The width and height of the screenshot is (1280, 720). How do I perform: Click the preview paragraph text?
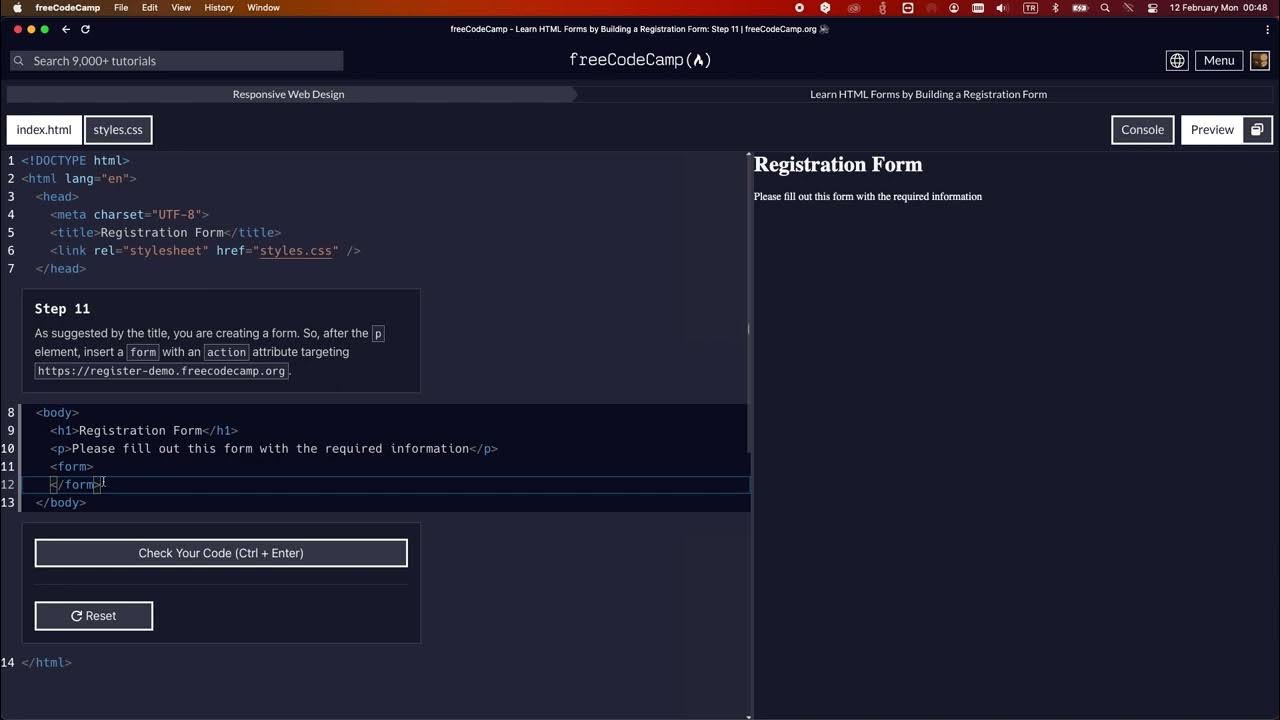868,197
